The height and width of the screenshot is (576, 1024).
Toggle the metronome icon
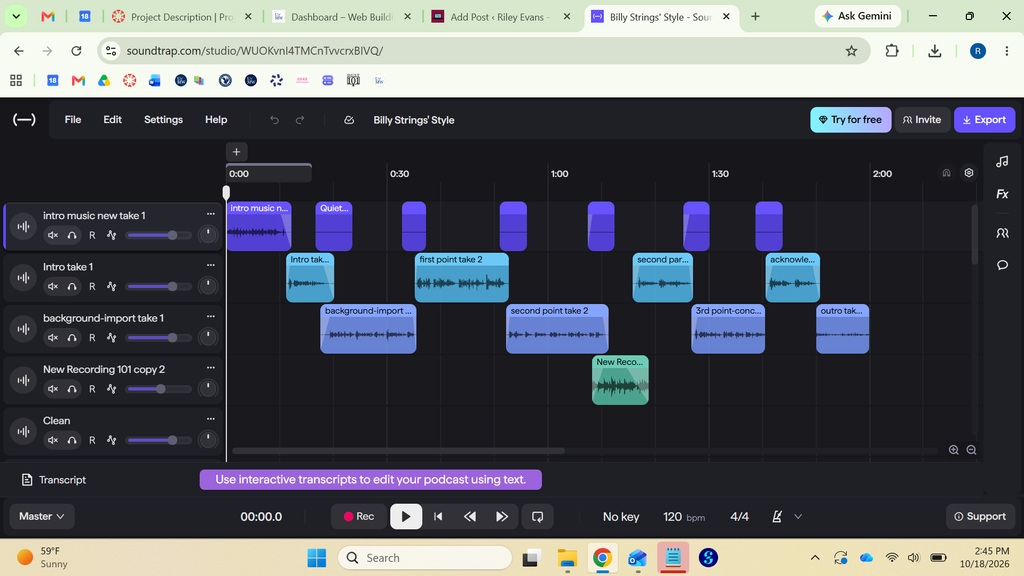tap(776, 517)
